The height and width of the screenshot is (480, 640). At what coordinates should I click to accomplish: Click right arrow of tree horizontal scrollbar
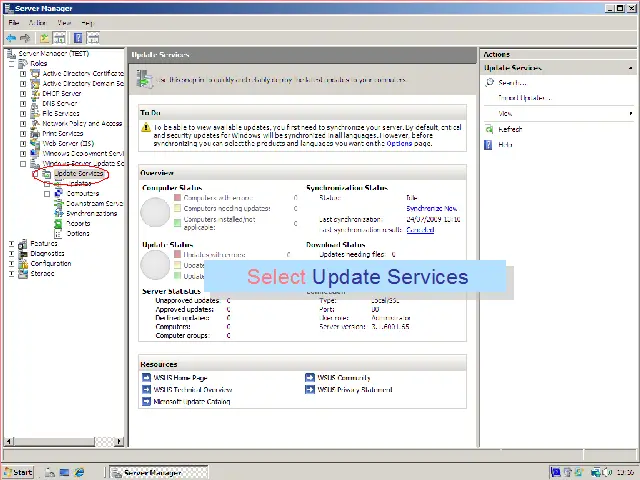(x=119, y=441)
